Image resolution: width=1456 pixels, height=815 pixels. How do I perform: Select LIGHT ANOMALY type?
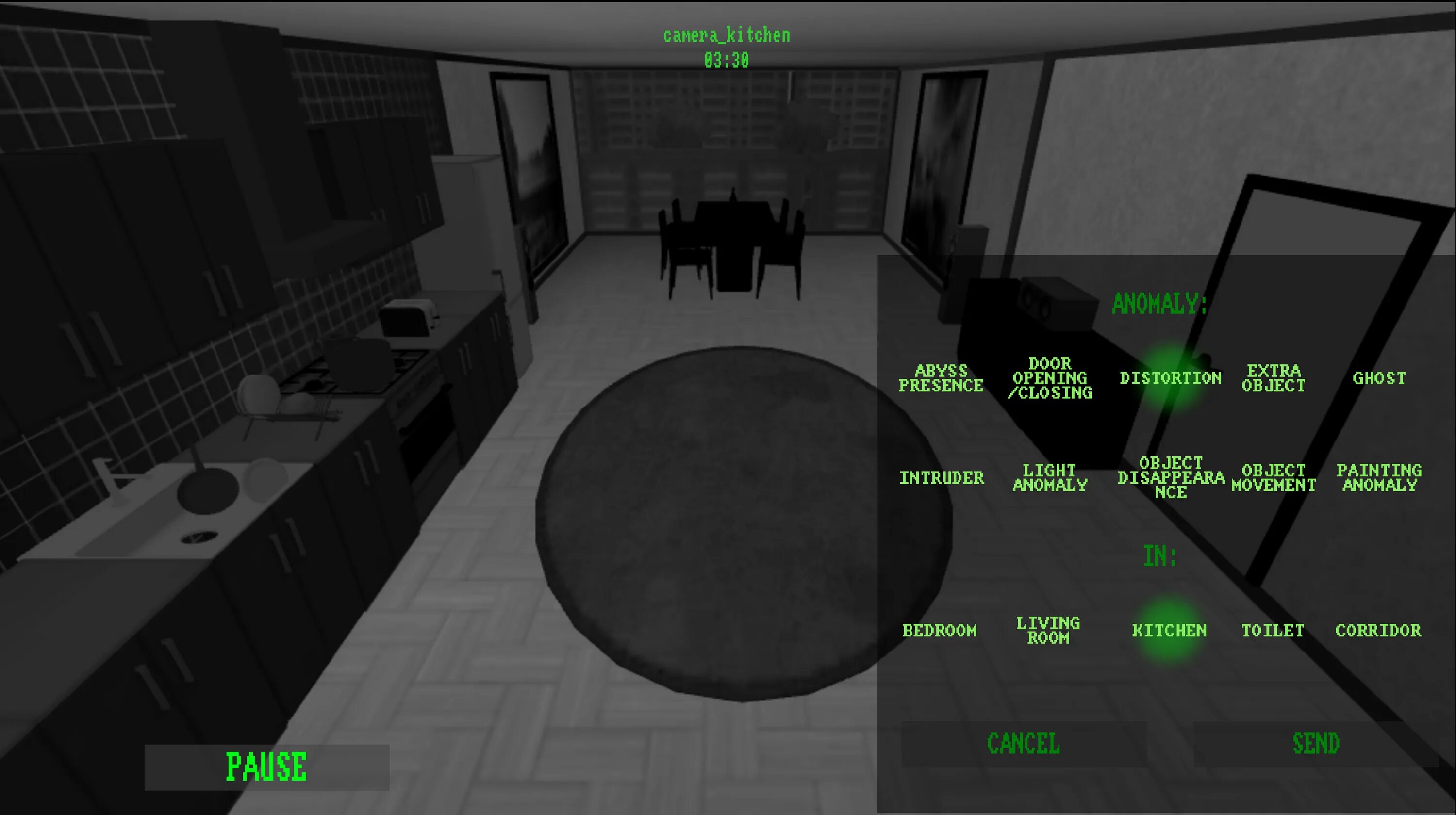(1047, 478)
